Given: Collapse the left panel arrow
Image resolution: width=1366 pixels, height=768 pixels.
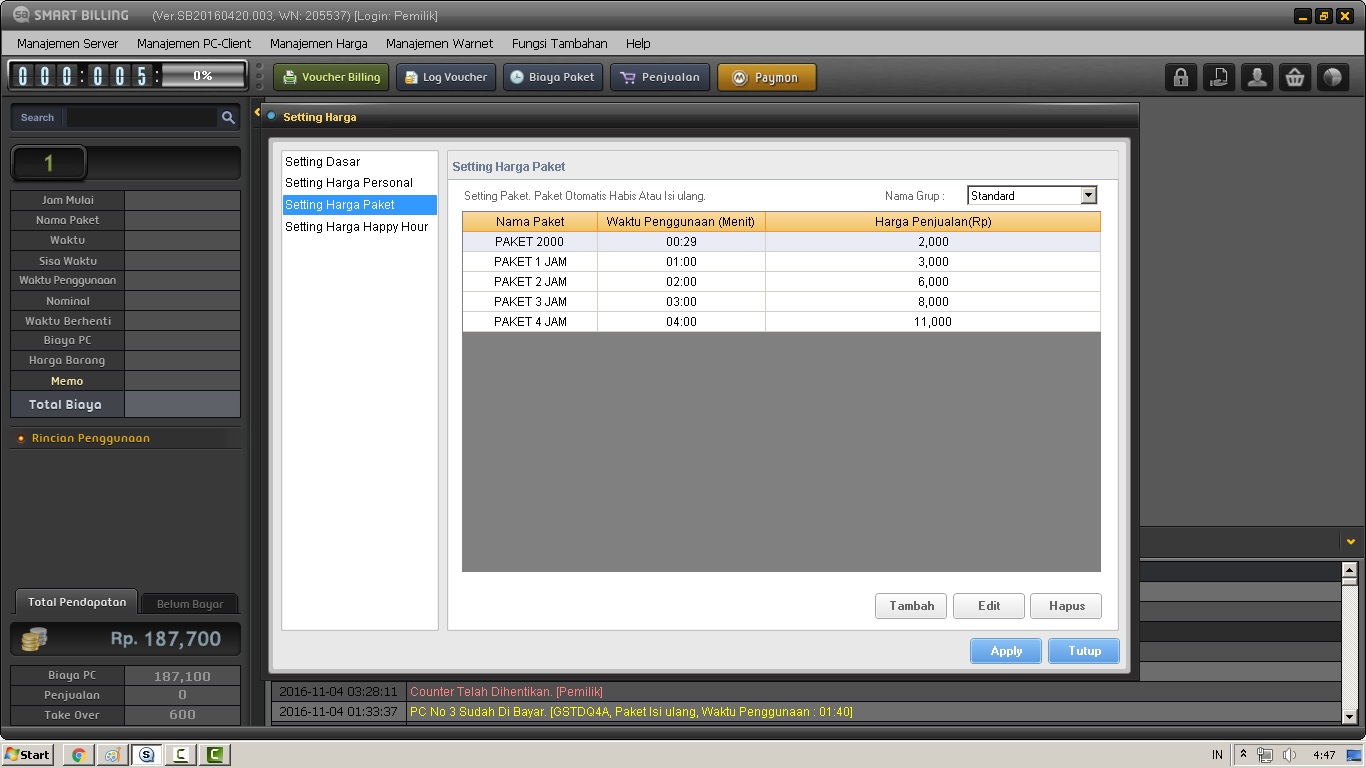Looking at the screenshot, I should tap(257, 113).
